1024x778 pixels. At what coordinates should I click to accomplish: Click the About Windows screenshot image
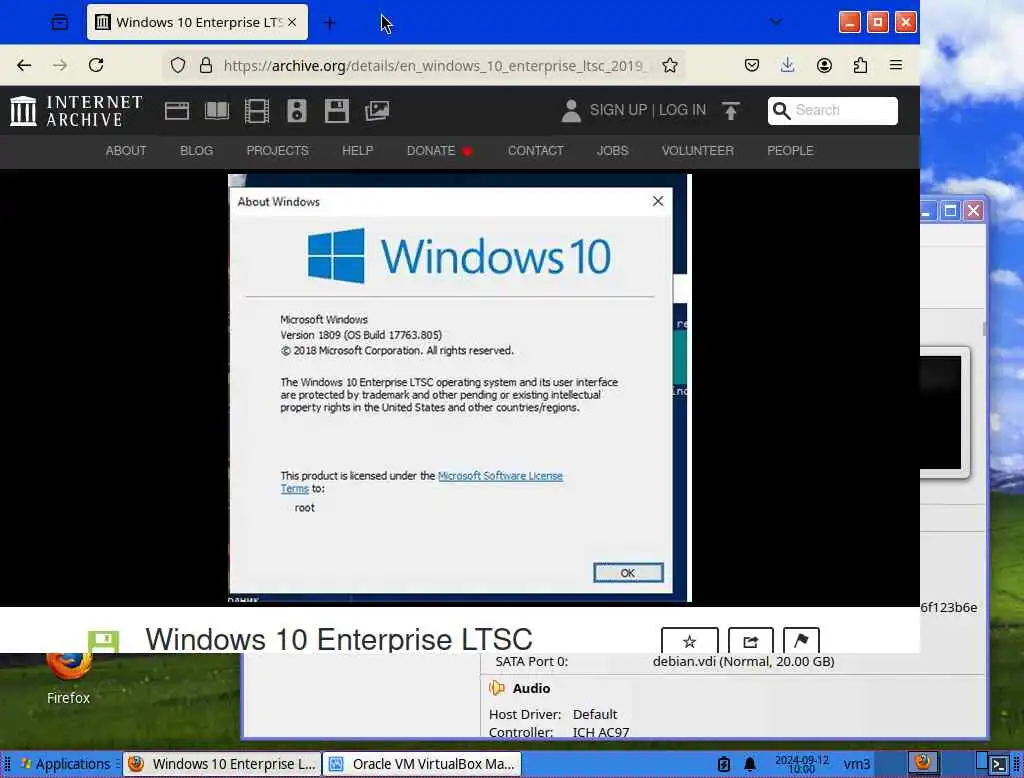pyautogui.click(x=460, y=387)
